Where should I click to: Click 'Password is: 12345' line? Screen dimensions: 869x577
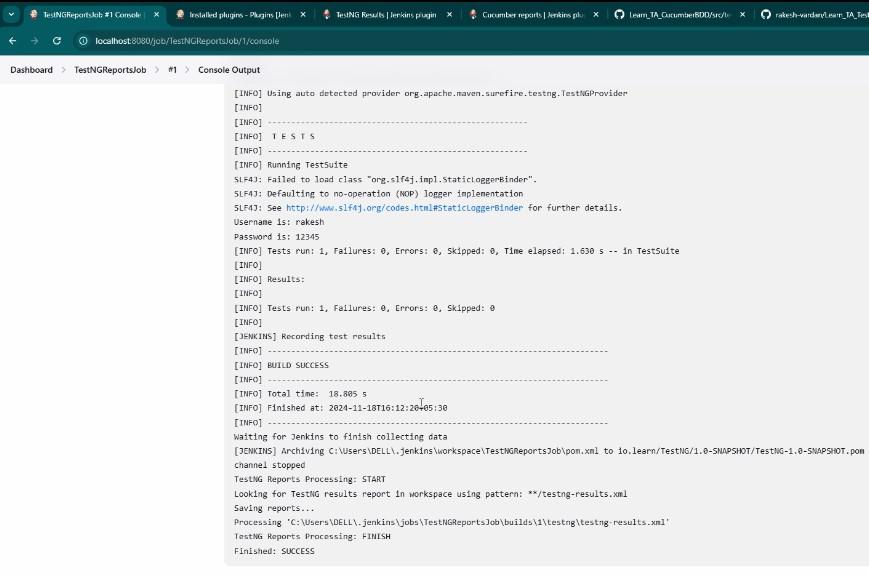tap(277, 237)
